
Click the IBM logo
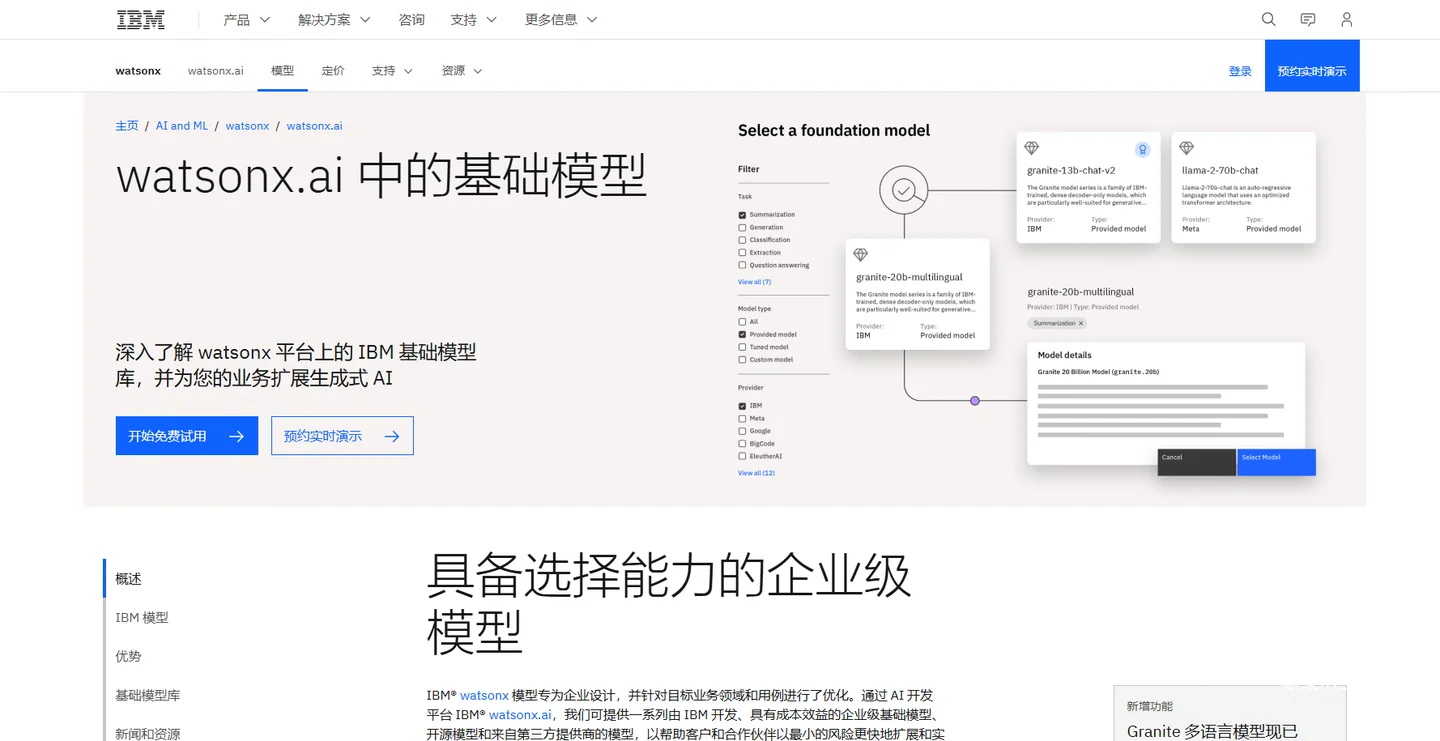tap(140, 19)
